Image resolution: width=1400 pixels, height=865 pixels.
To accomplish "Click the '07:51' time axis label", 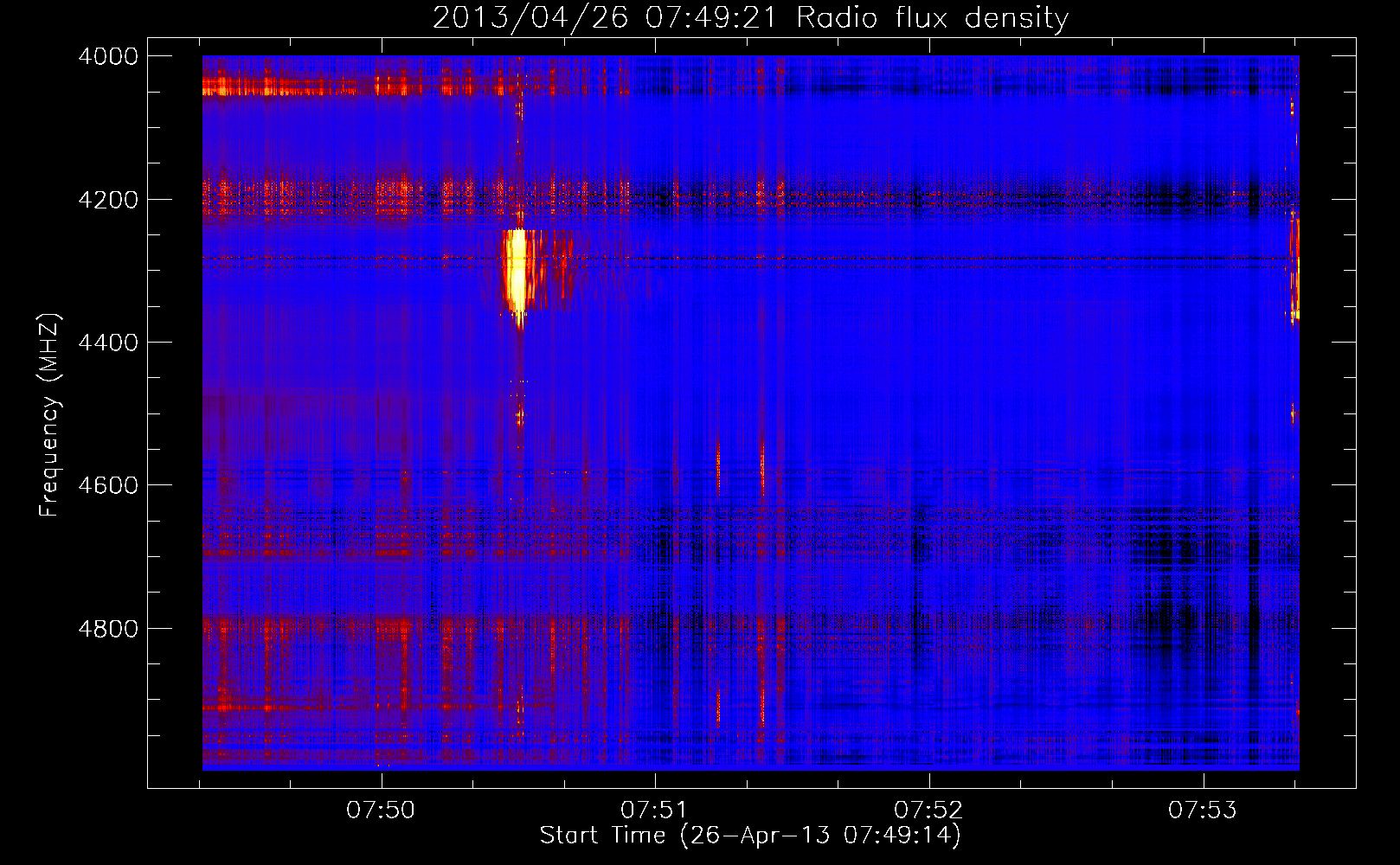I will point(655,811).
